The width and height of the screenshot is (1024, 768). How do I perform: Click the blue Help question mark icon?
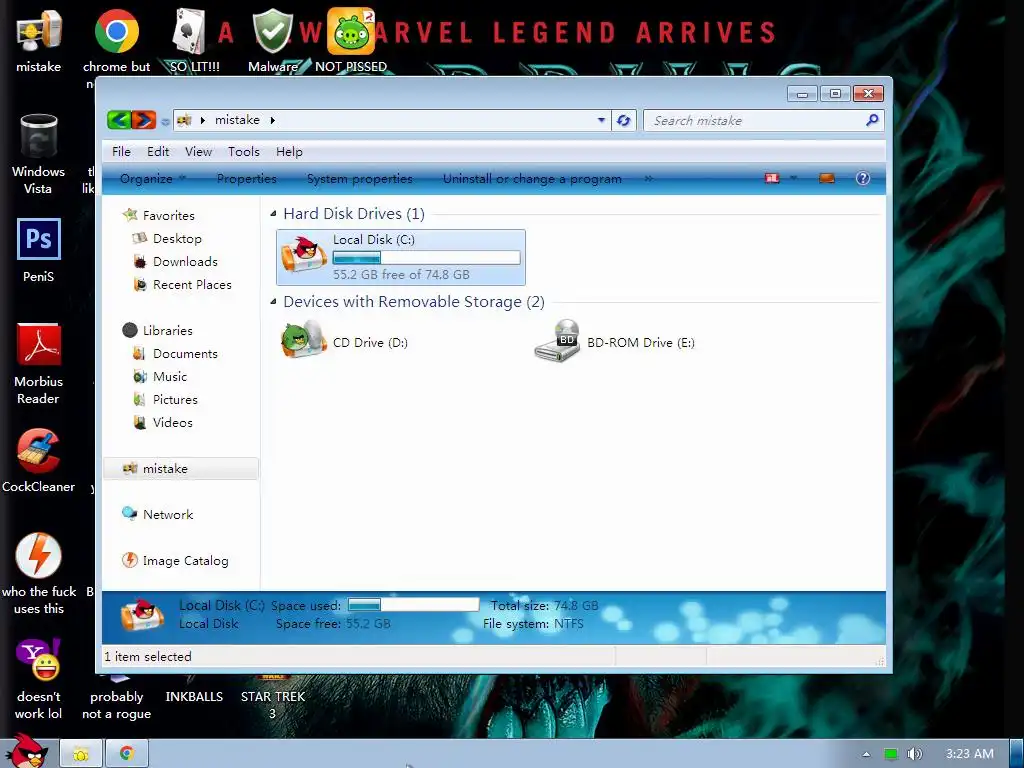click(x=863, y=178)
